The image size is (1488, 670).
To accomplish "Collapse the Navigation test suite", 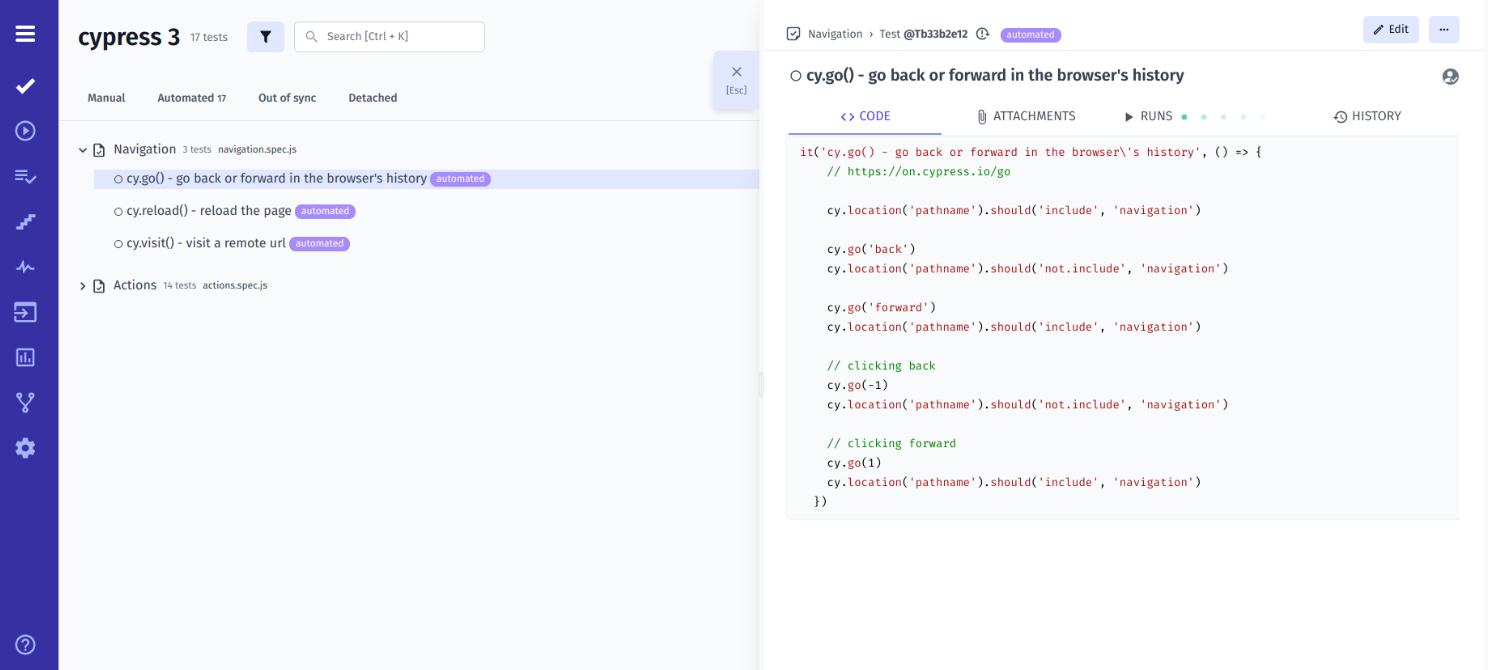I will tap(83, 148).
